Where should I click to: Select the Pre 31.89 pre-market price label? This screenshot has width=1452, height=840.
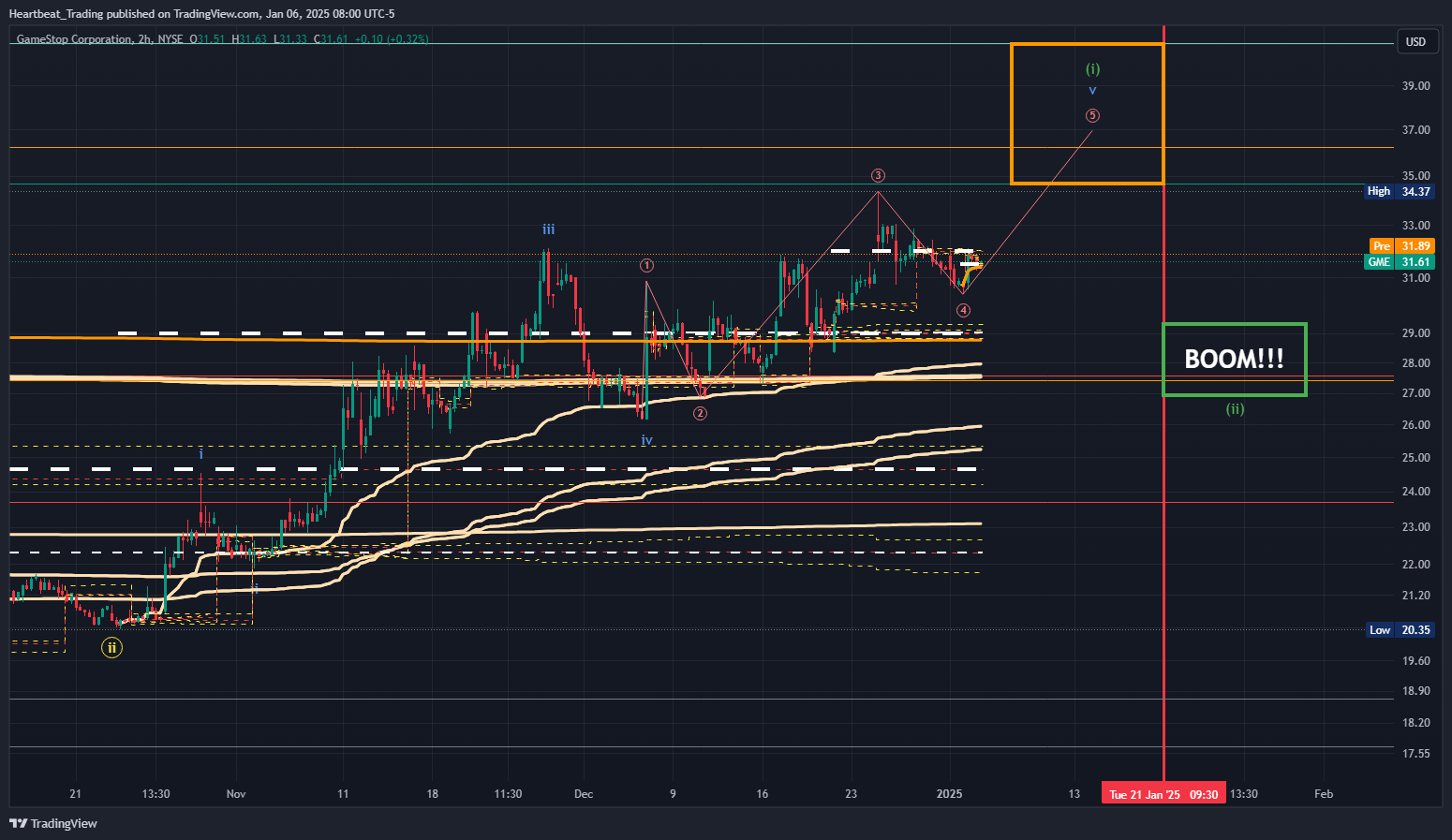[1401, 246]
